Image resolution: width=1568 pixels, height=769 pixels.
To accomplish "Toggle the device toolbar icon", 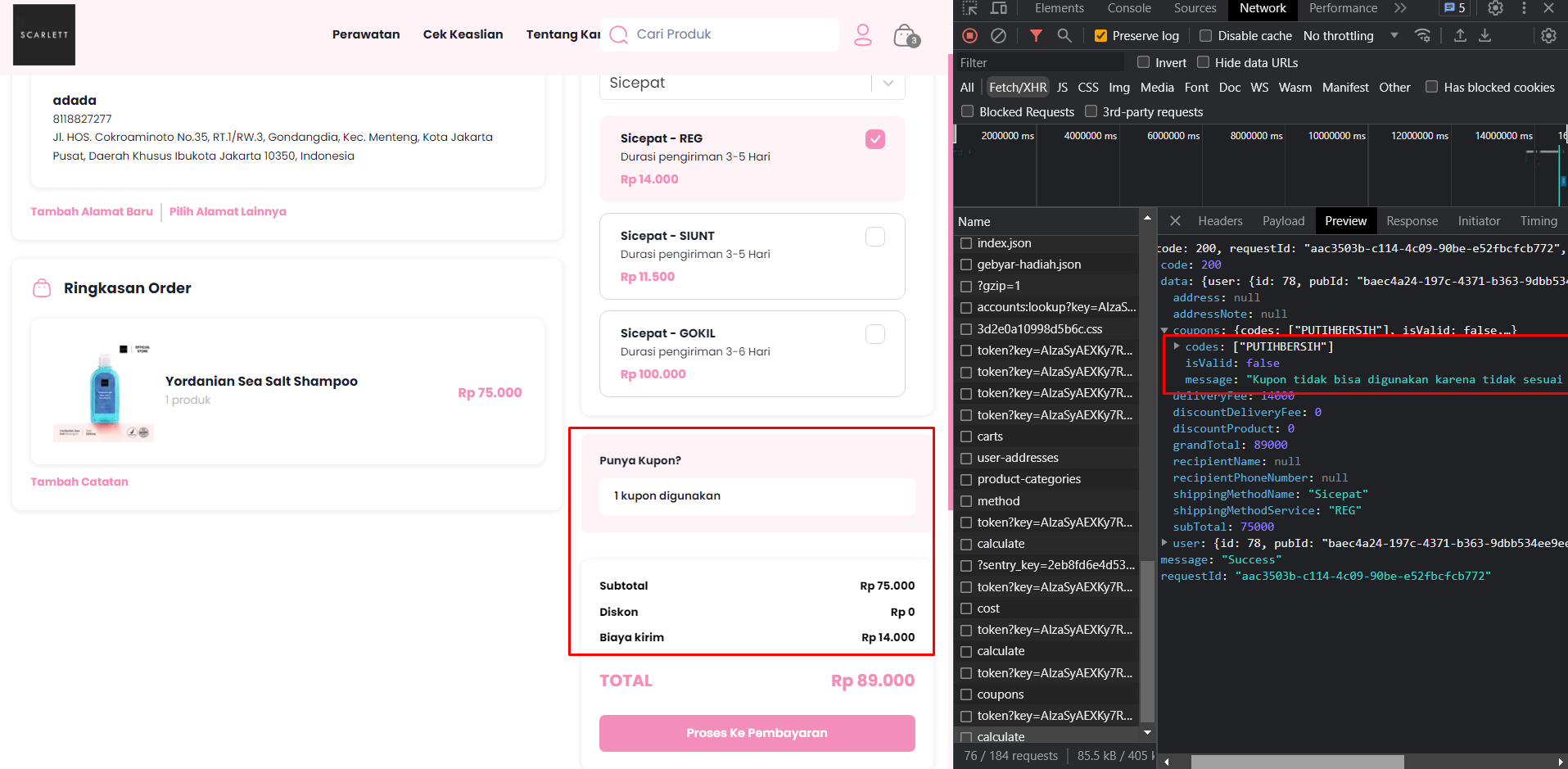I will [999, 8].
